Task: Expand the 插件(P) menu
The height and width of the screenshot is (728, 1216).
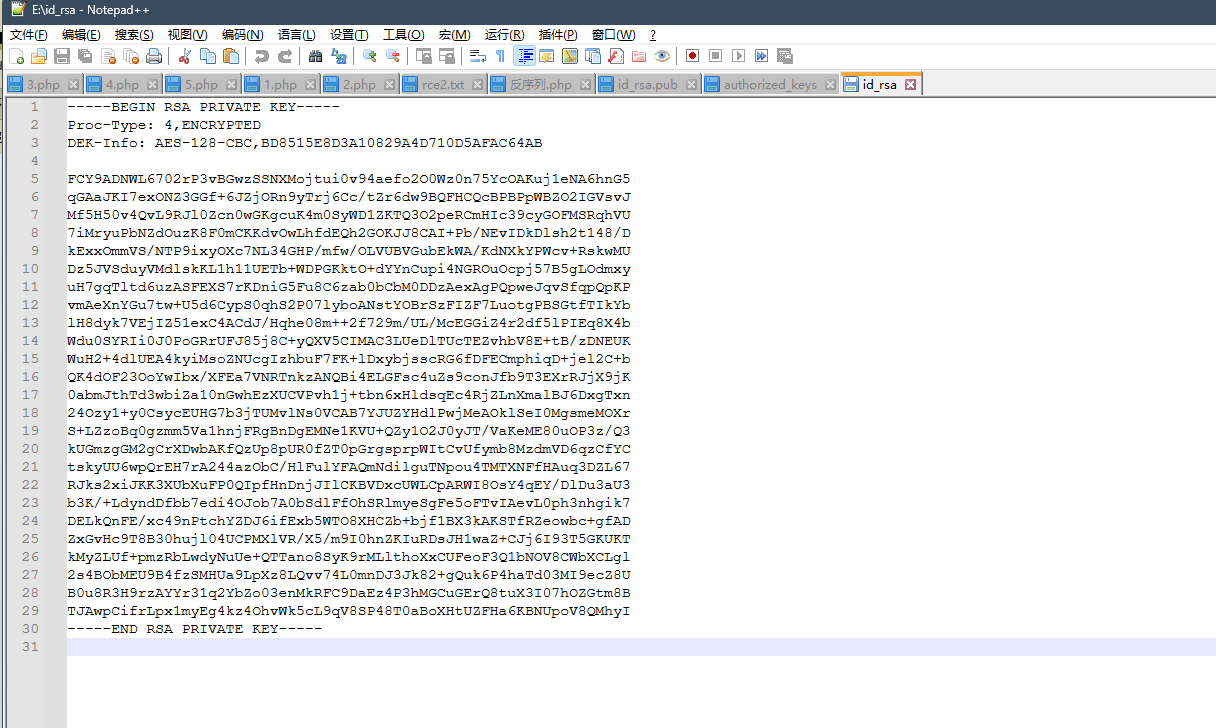Action: 557,35
